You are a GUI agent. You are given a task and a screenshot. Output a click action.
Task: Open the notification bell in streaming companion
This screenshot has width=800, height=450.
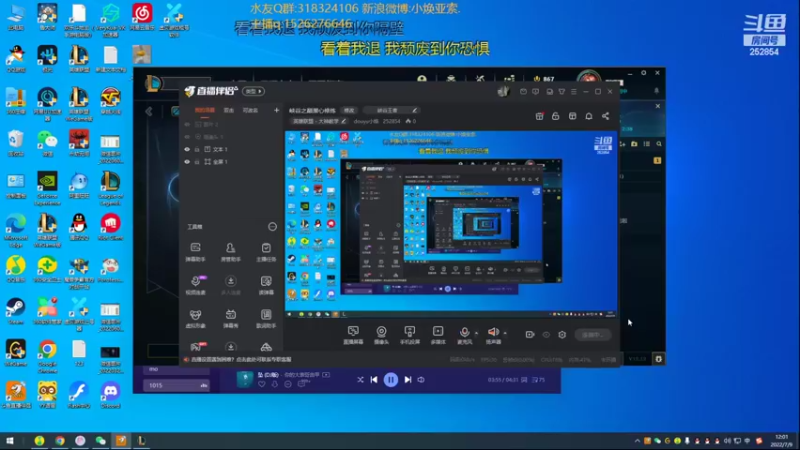589,116
